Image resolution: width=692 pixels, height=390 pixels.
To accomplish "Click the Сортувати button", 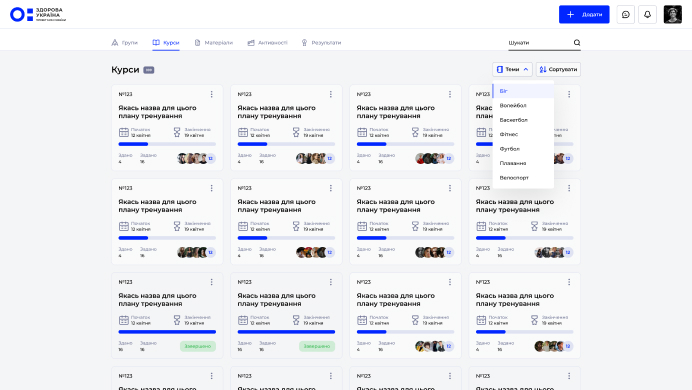I will (x=558, y=69).
